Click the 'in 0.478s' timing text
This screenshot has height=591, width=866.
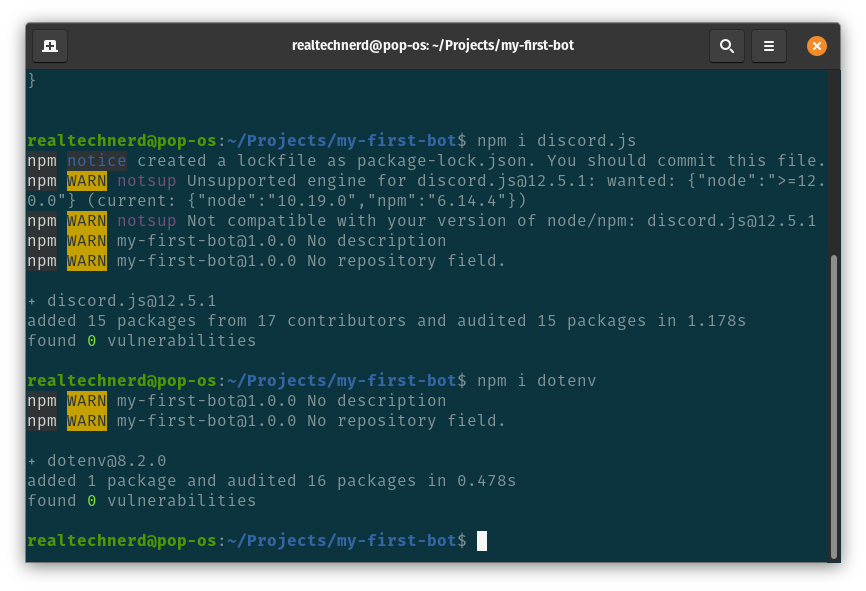pos(472,481)
